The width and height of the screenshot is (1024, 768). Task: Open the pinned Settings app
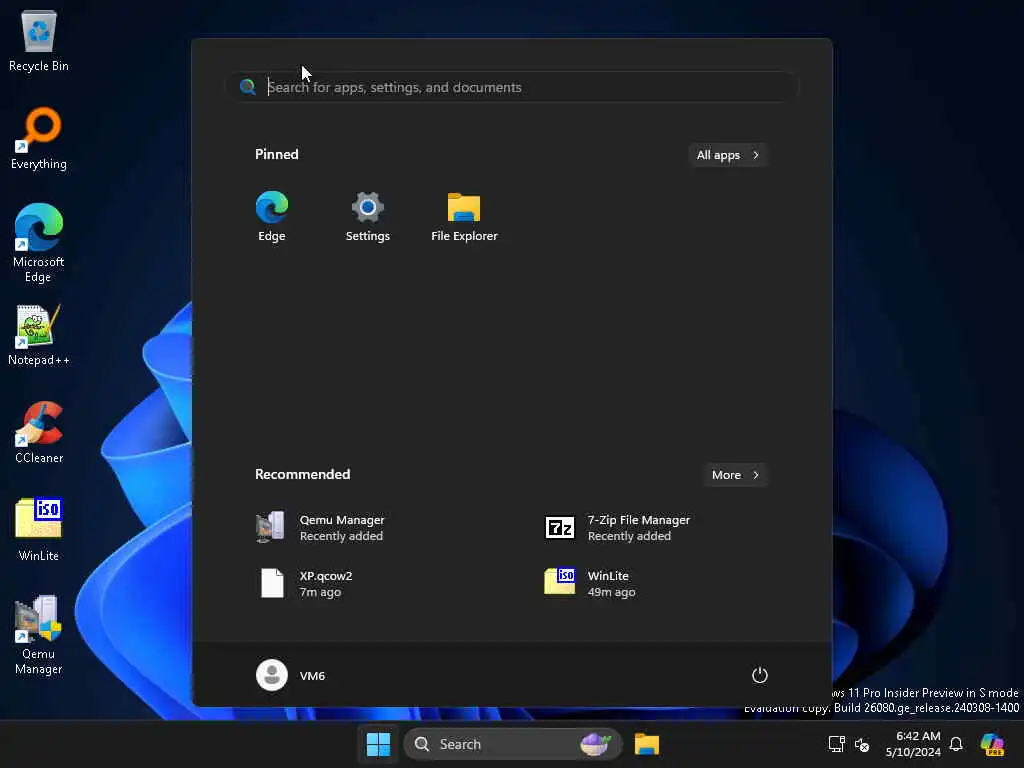click(368, 217)
